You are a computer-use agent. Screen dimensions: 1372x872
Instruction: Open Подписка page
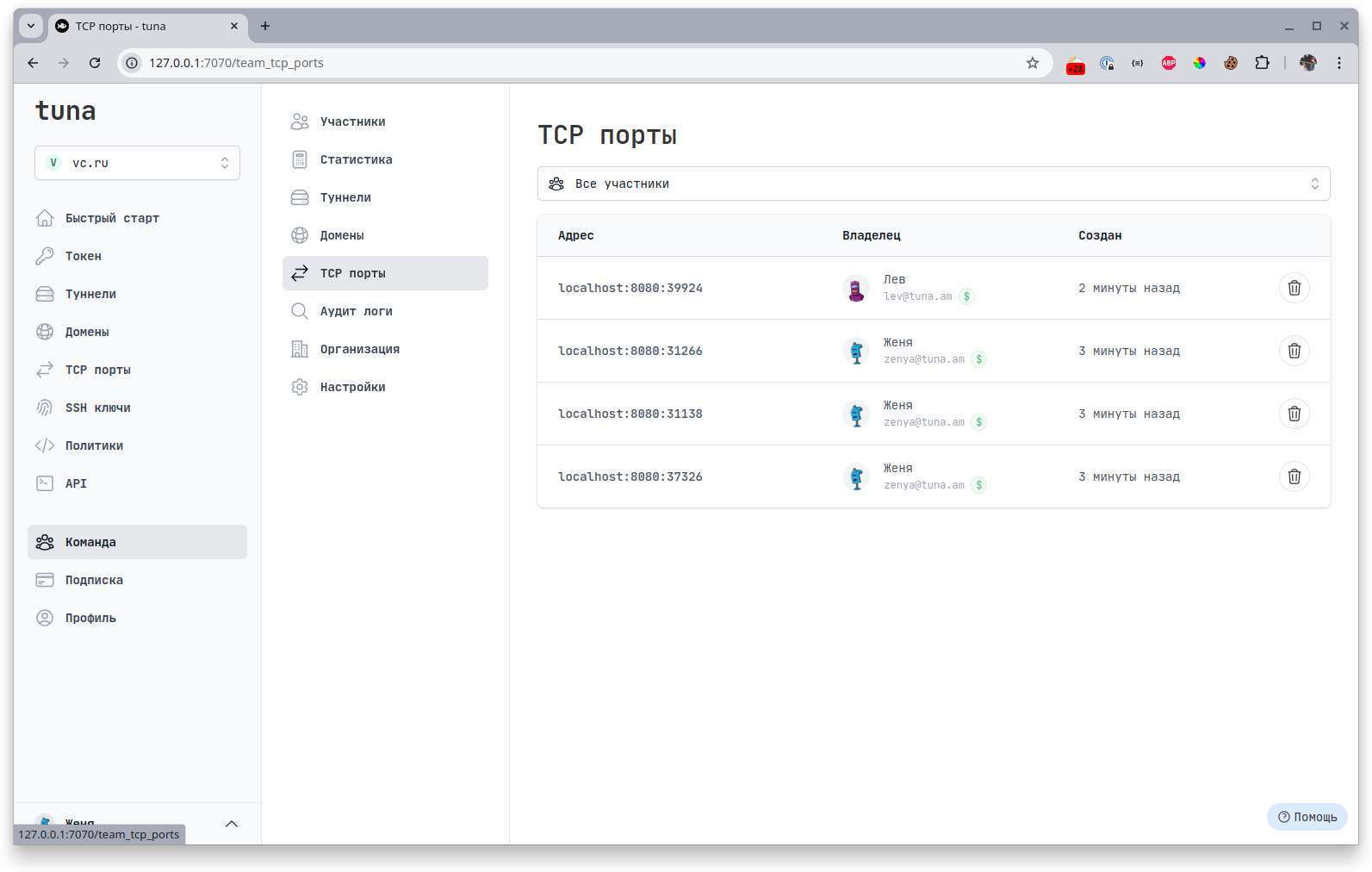click(x=137, y=580)
